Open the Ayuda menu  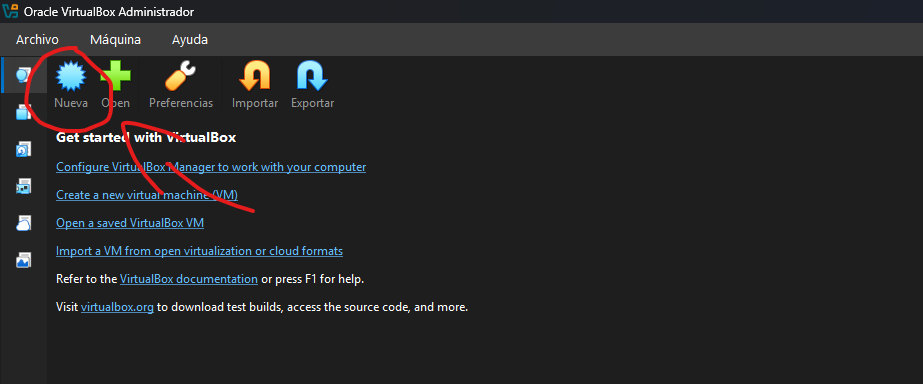[190, 40]
